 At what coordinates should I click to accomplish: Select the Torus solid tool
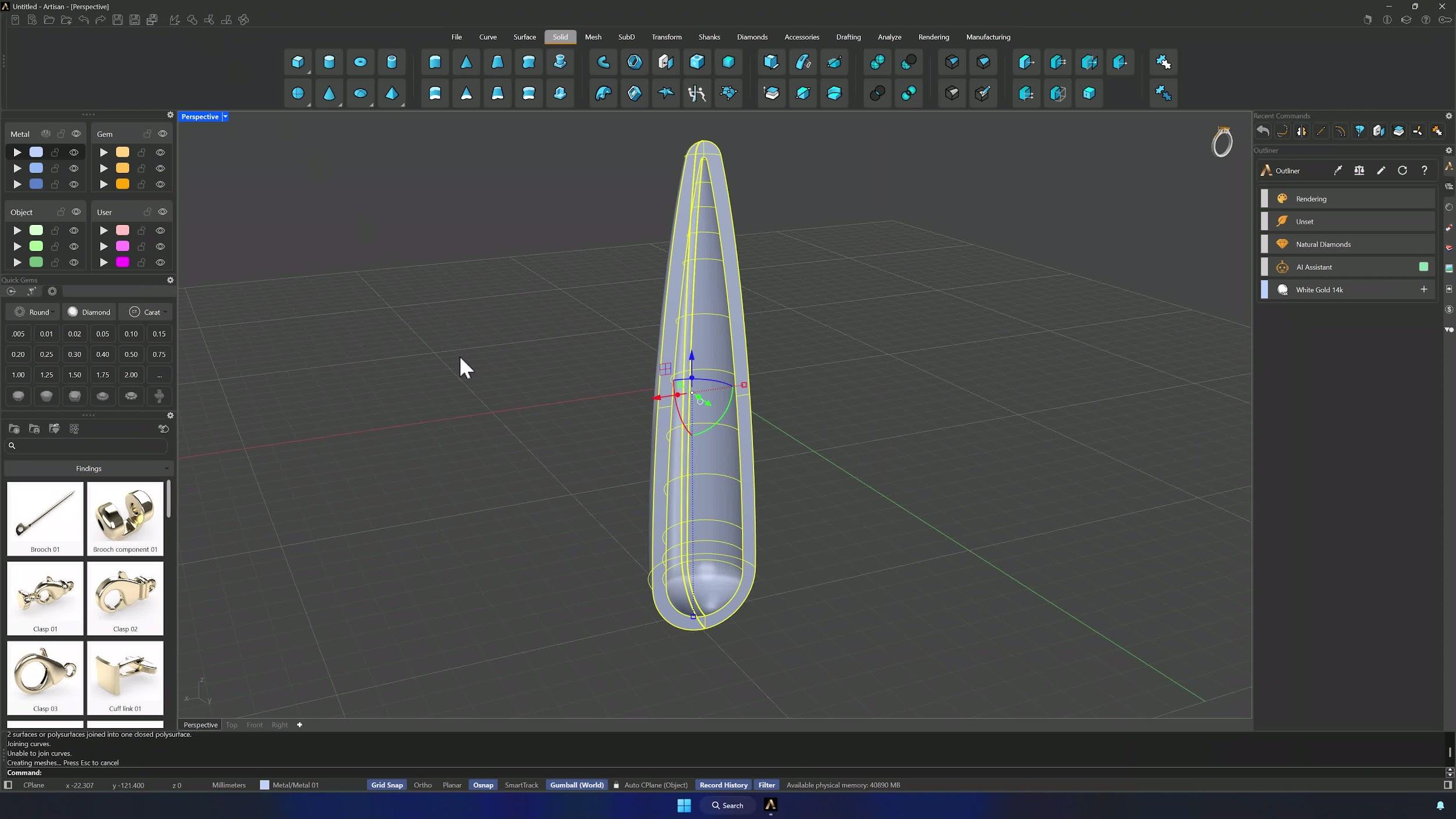point(361,62)
